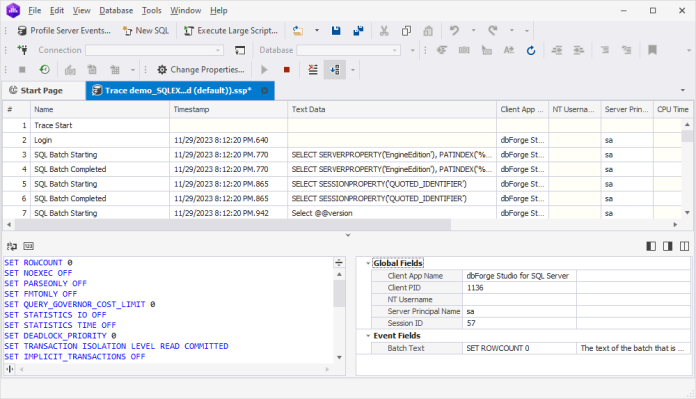Click the red Stop trace icon
The width and height of the screenshot is (696, 399).
[x=287, y=70]
